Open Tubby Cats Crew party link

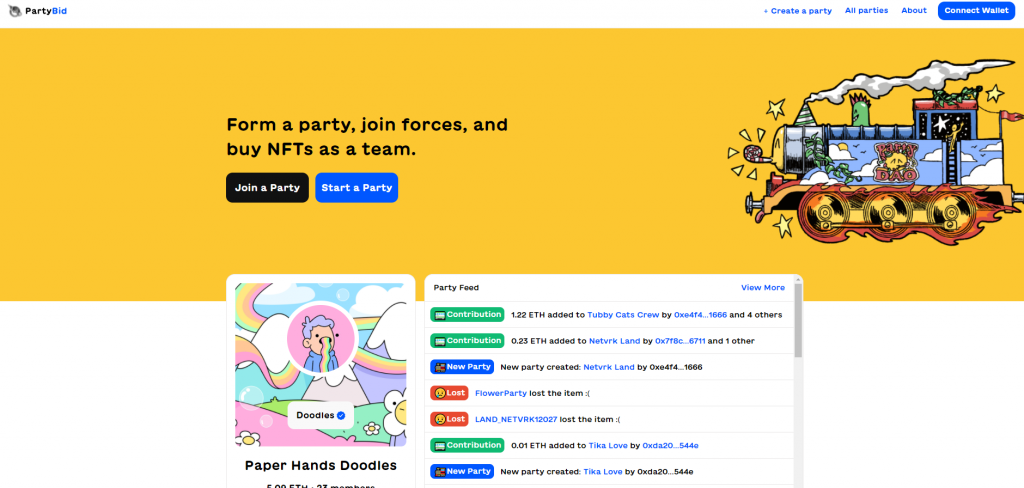(623, 315)
